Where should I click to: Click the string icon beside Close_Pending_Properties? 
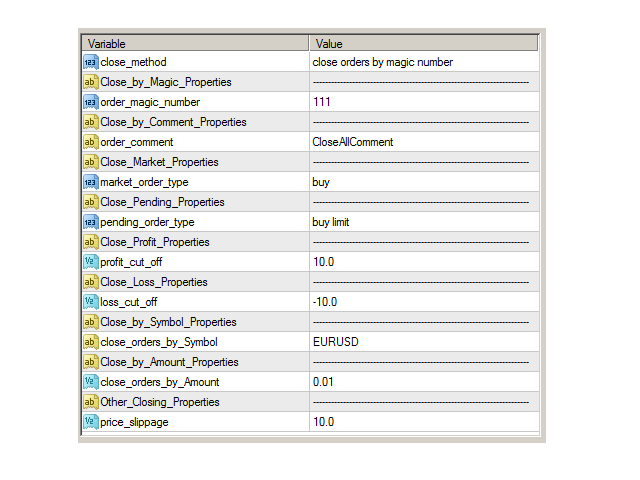tap(91, 202)
